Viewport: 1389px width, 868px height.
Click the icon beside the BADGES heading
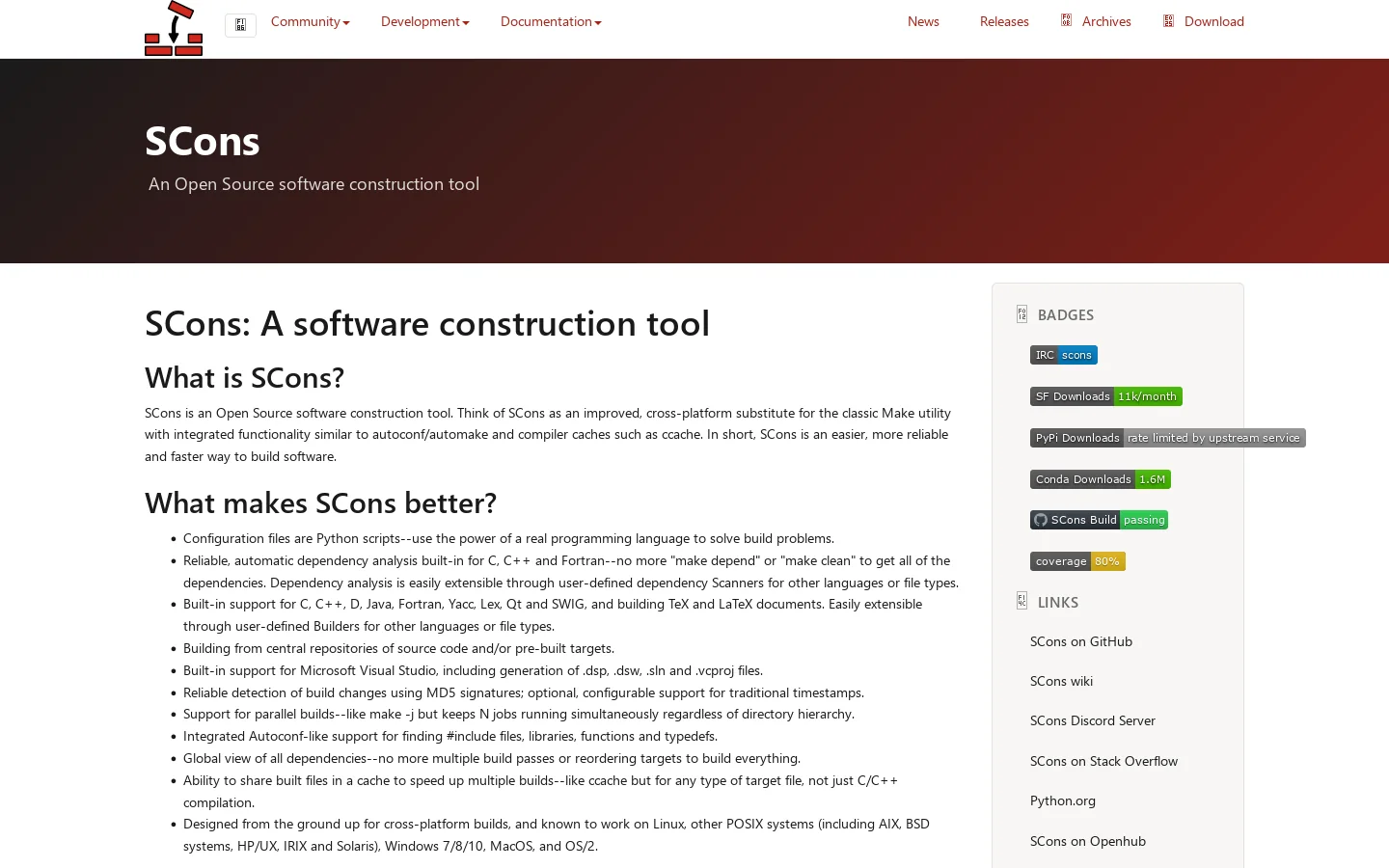pyautogui.click(x=1021, y=314)
